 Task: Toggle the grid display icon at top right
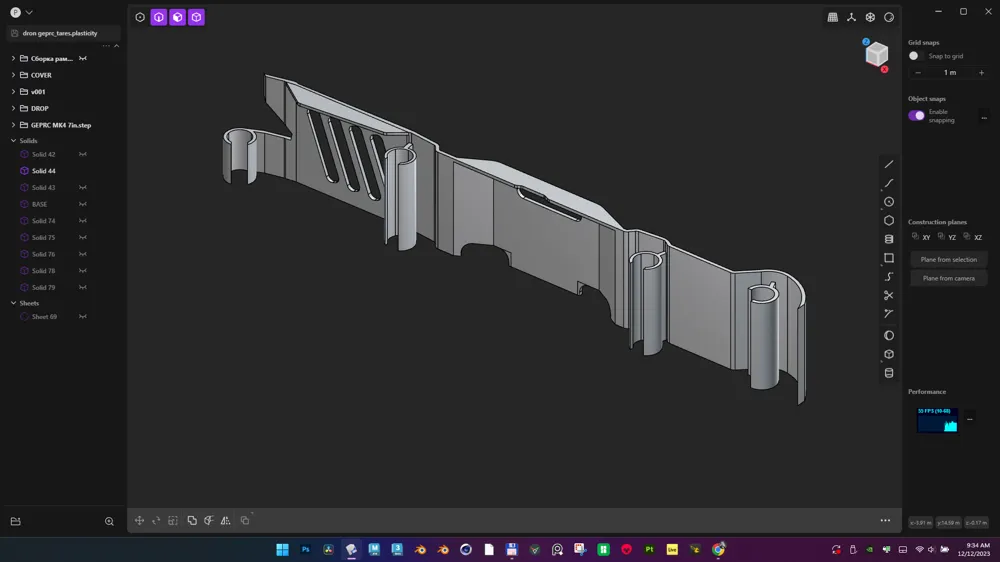pos(833,17)
